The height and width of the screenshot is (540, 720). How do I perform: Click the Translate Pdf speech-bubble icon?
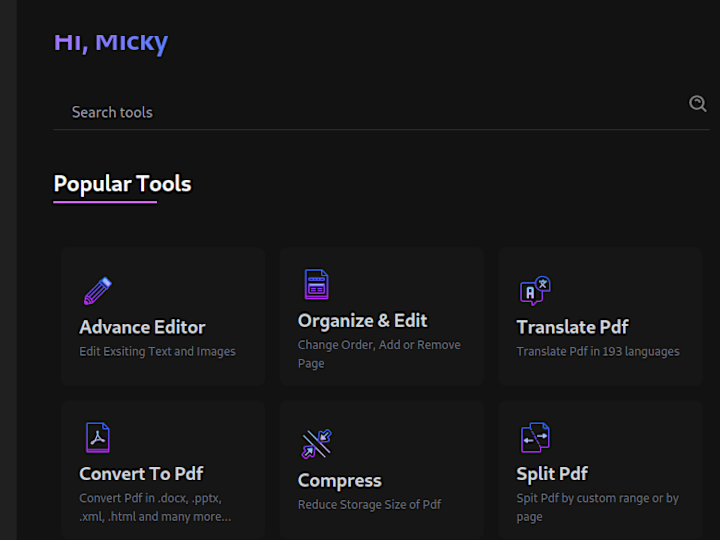coord(535,291)
